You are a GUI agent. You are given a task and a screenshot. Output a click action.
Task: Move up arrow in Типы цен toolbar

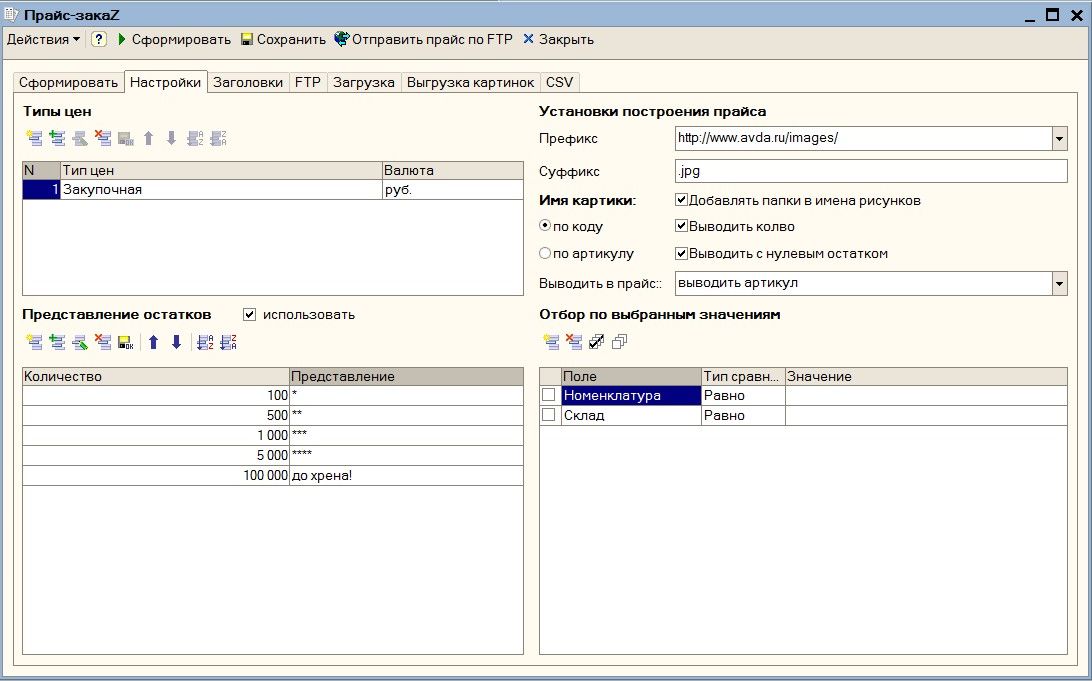click(x=148, y=139)
